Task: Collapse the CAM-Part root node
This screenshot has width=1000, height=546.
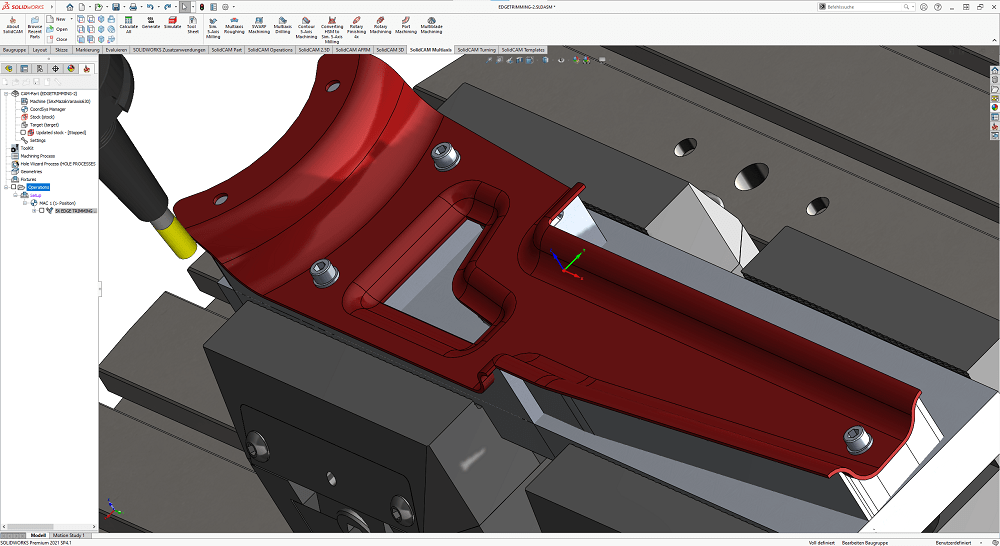Action: pos(6,93)
